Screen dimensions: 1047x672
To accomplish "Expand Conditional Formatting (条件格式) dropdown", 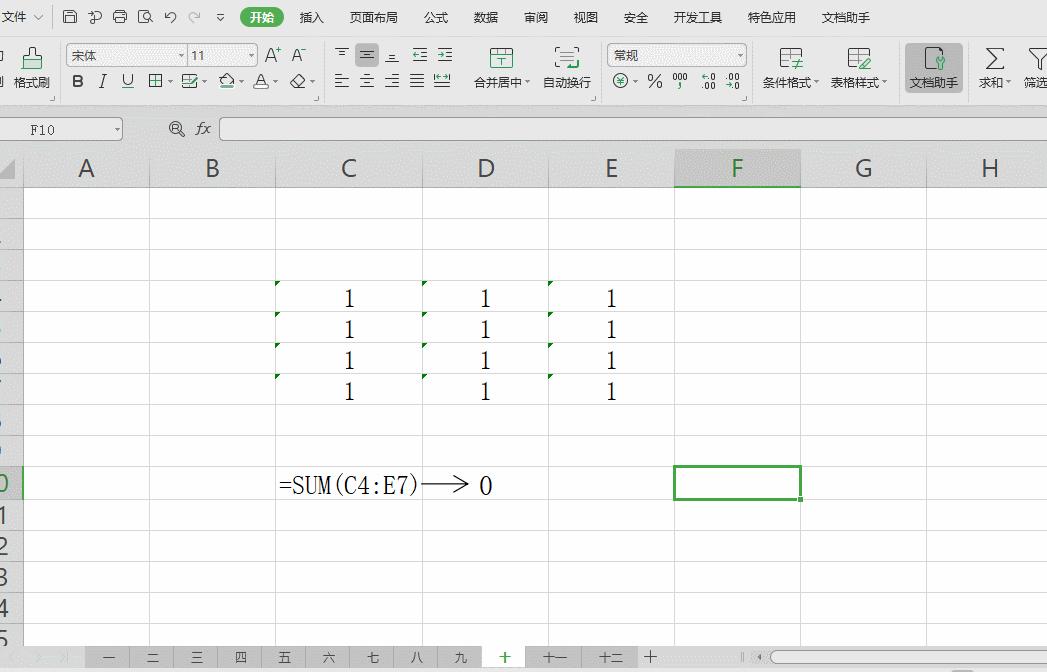I will coord(816,82).
